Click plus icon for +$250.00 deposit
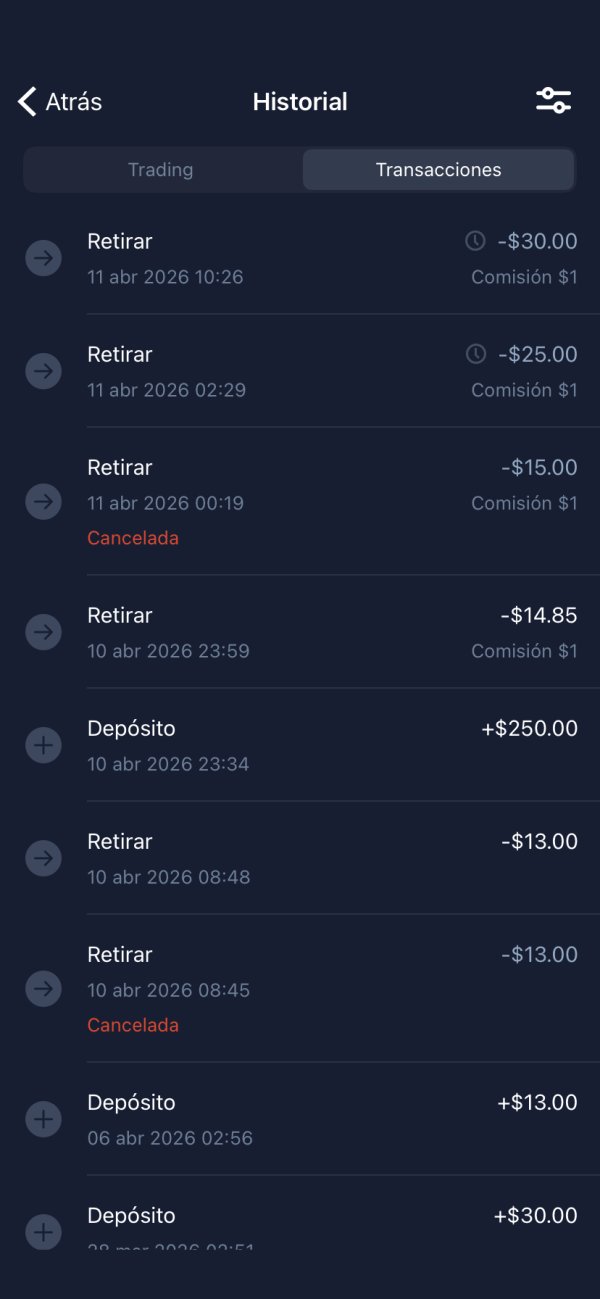 (x=43, y=745)
